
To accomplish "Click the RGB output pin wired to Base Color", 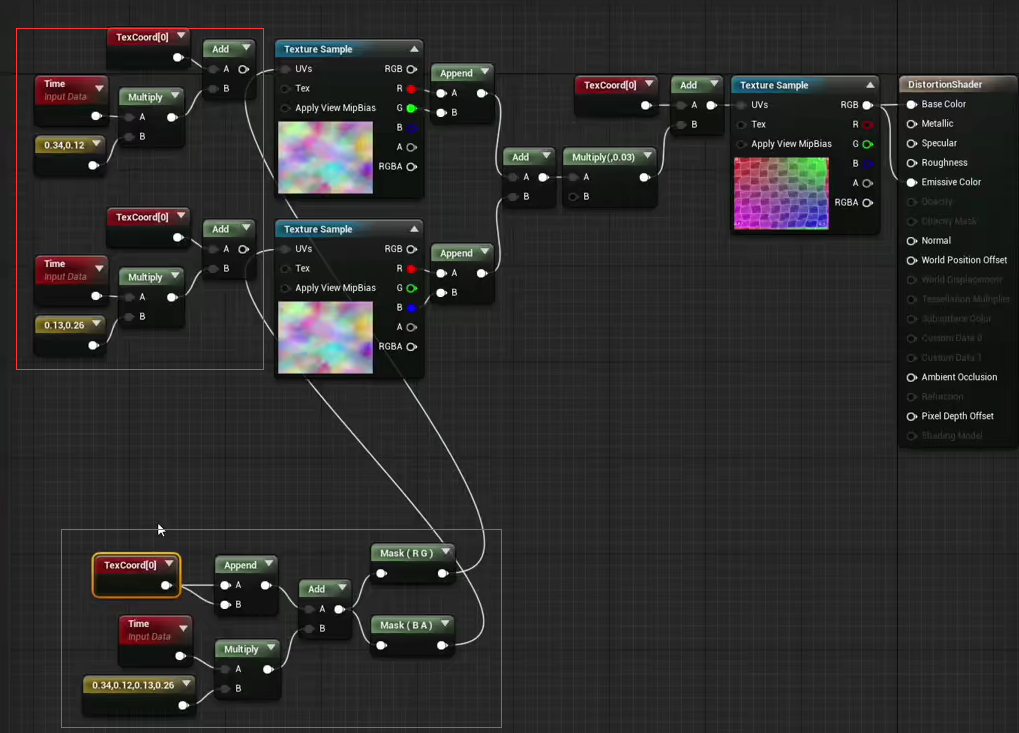I will (x=868, y=105).
